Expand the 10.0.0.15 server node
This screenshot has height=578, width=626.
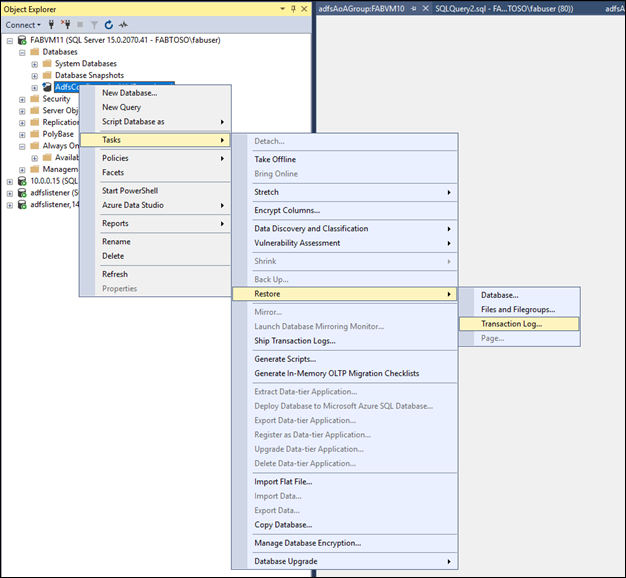10,182
